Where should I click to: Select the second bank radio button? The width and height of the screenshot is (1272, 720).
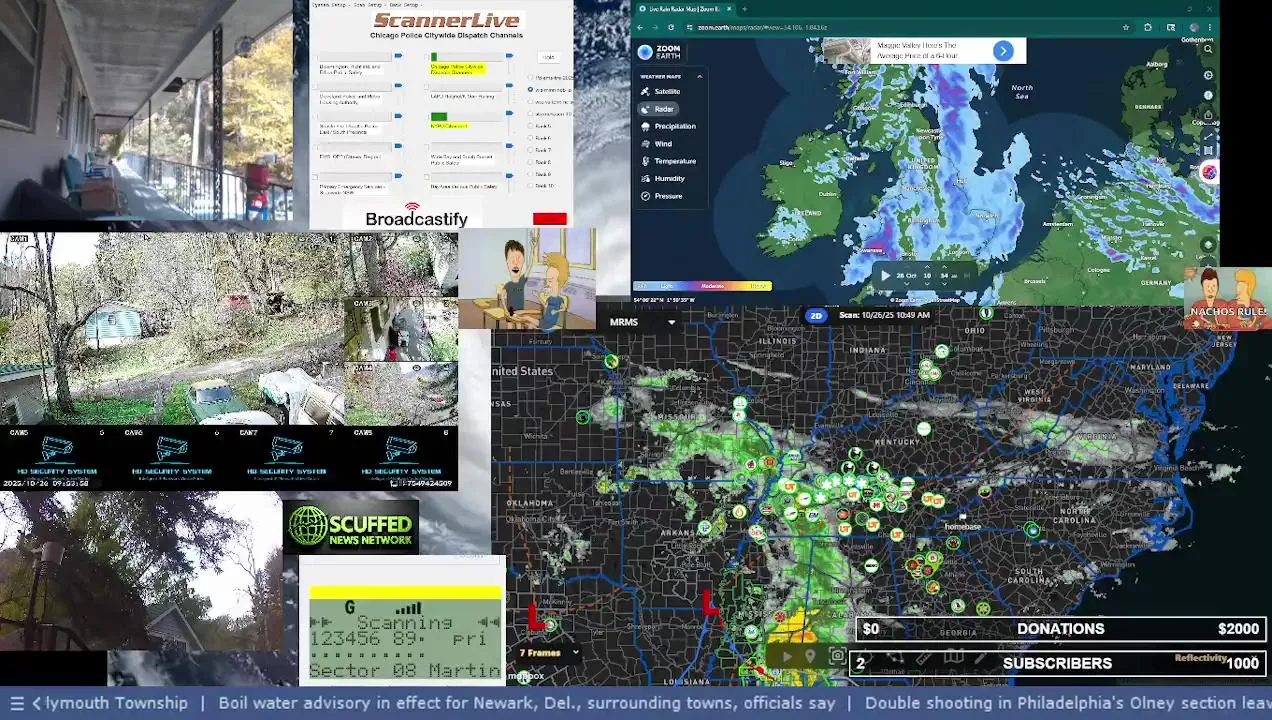(530, 90)
